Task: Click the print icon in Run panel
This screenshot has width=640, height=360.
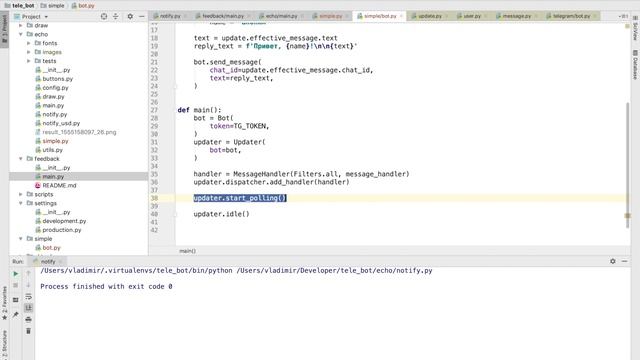Action: (x=28, y=319)
